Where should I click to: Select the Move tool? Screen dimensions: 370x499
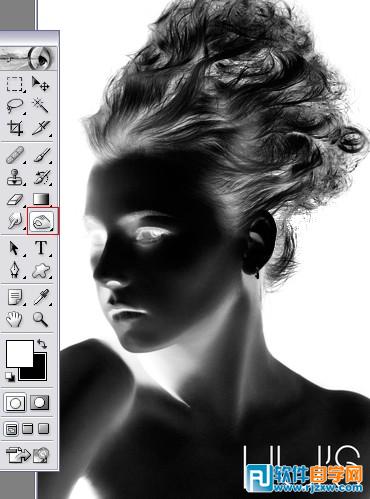pyautogui.click(x=40, y=84)
